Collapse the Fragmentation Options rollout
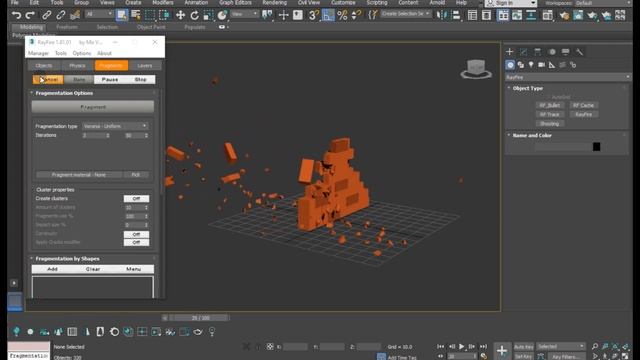 (x=64, y=93)
